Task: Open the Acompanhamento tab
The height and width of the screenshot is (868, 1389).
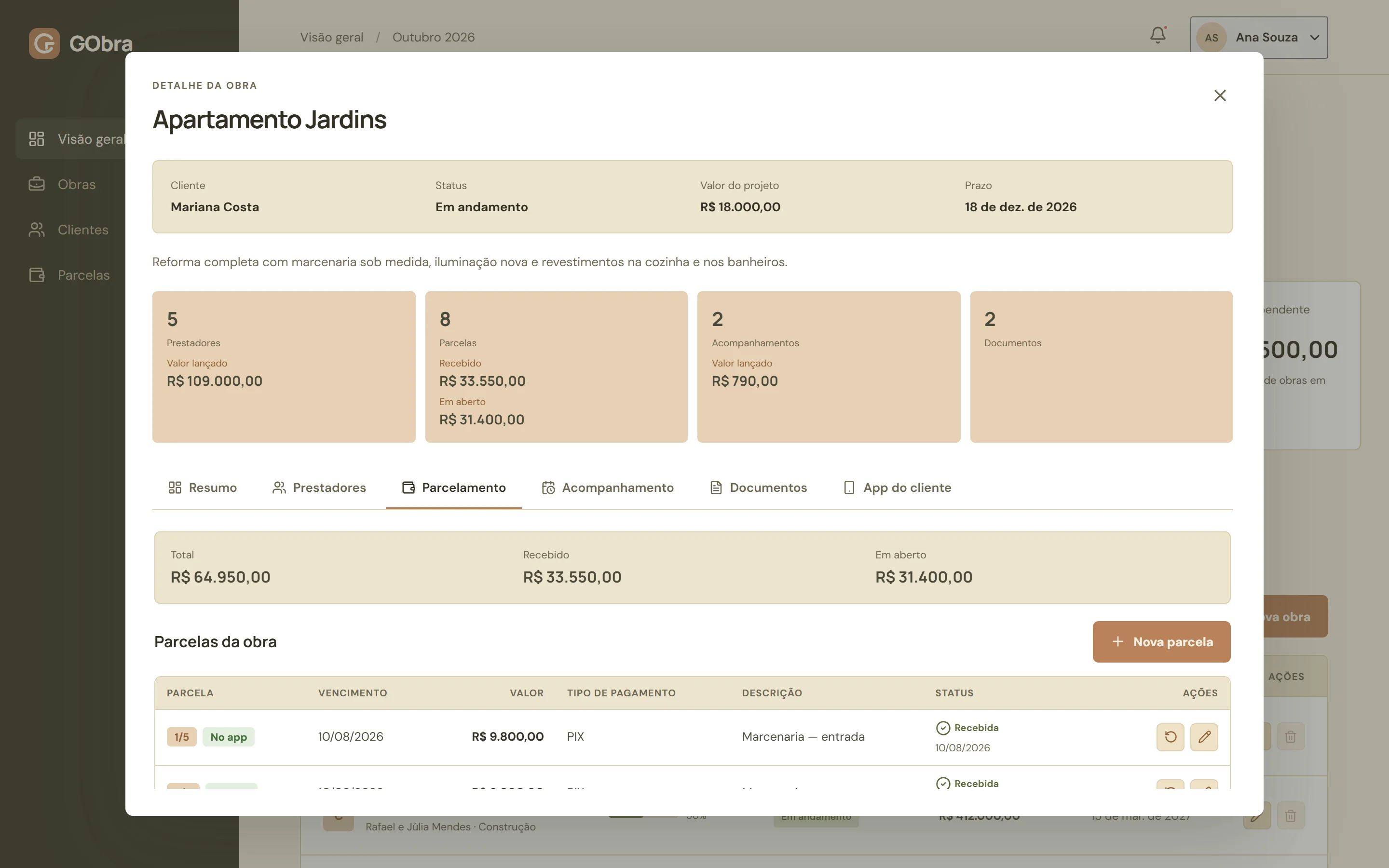Action: 607,488
